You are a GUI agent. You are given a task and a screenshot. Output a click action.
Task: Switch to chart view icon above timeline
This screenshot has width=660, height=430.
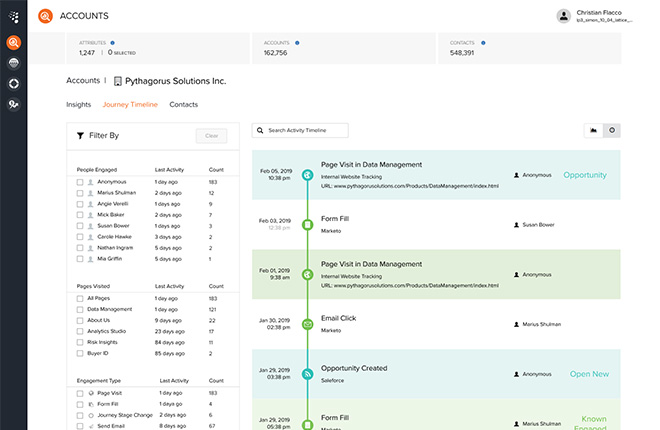point(593,130)
